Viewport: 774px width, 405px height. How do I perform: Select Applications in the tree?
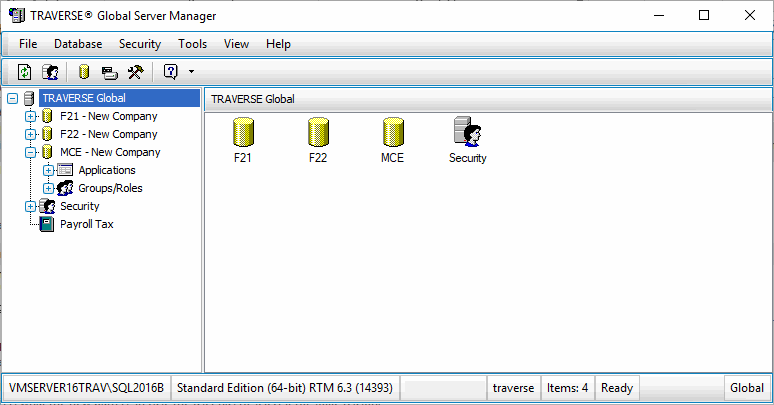coord(107,170)
